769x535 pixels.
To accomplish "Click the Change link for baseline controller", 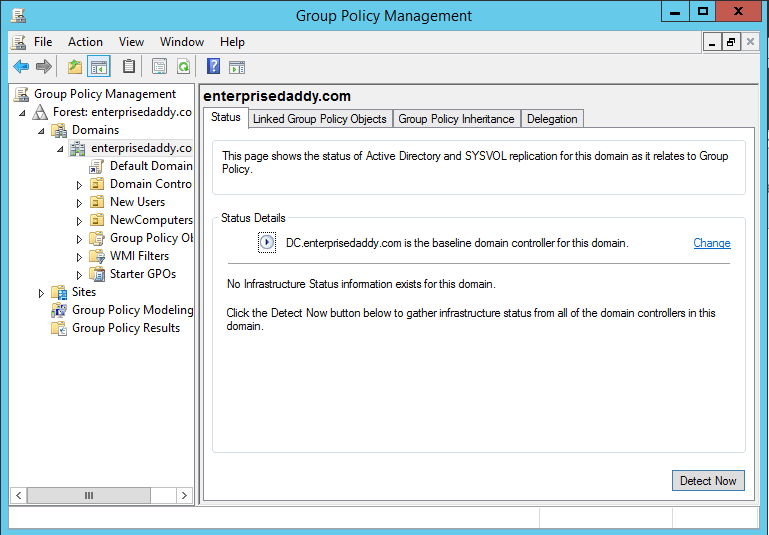I will pyautogui.click(x=711, y=243).
